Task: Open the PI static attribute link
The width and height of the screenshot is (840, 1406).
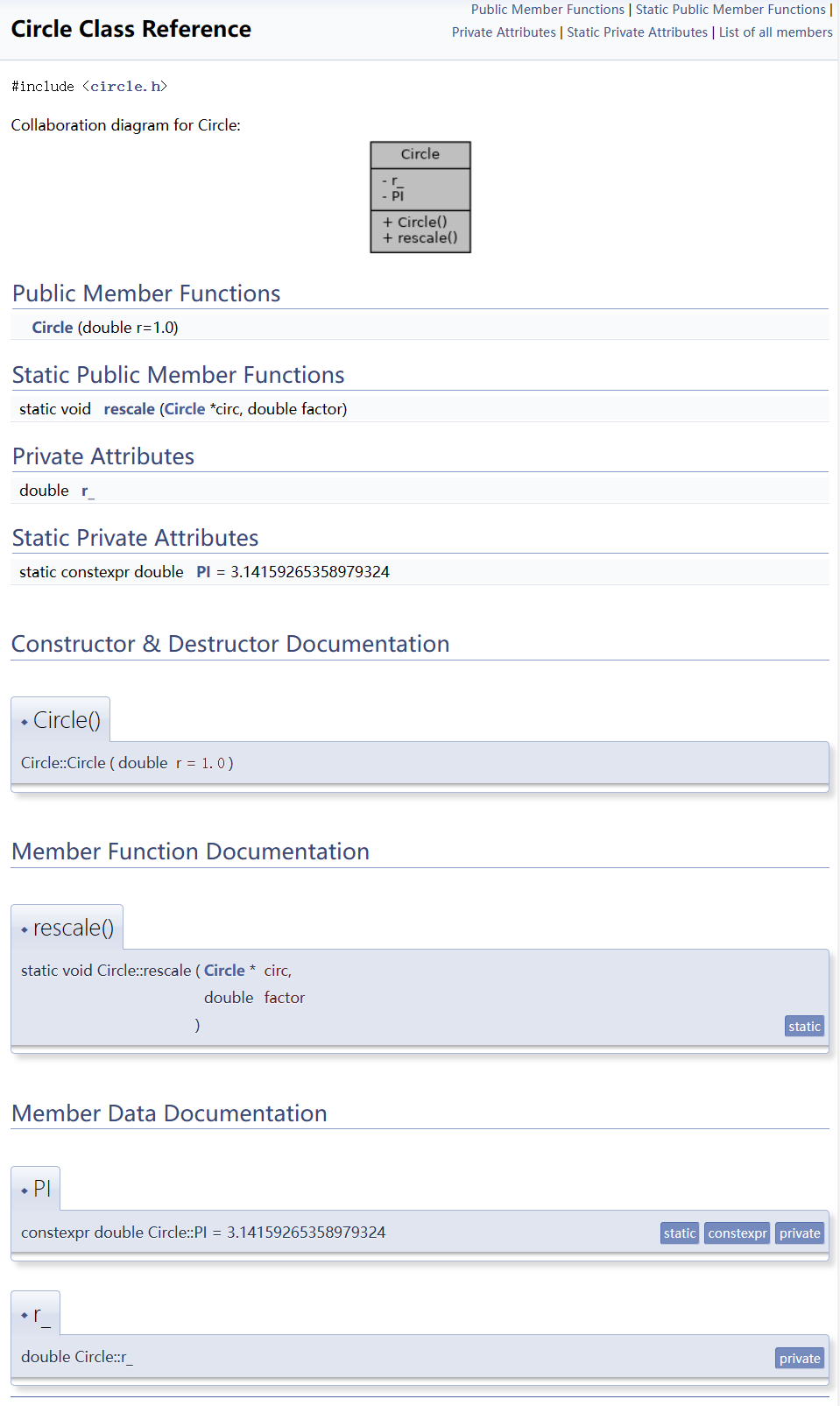Action: (203, 572)
